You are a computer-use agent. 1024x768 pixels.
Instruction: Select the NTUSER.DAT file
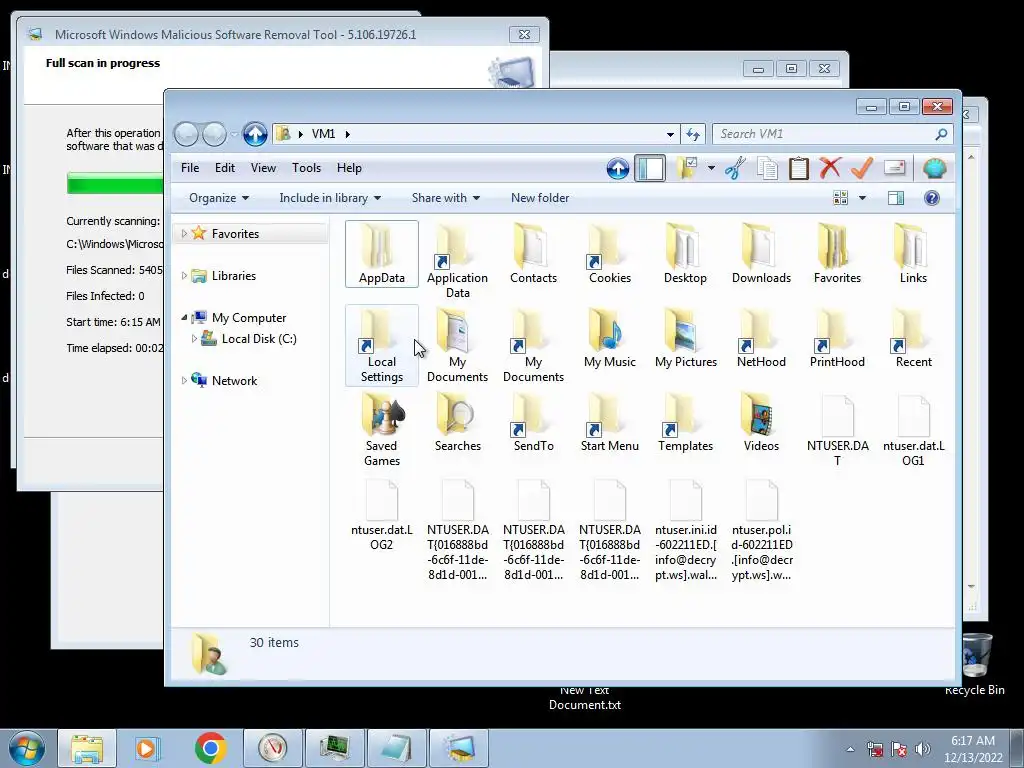coord(837,429)
